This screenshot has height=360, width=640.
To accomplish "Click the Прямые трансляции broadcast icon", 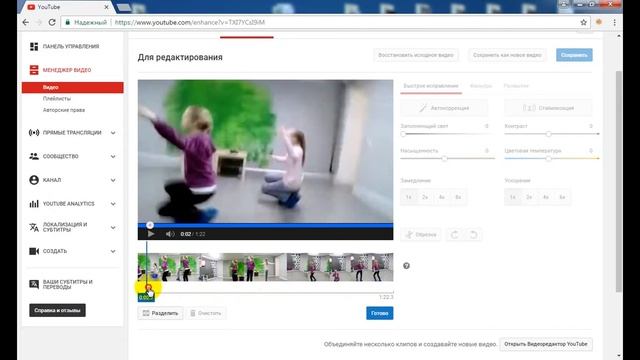I will [x=34, y=133].
